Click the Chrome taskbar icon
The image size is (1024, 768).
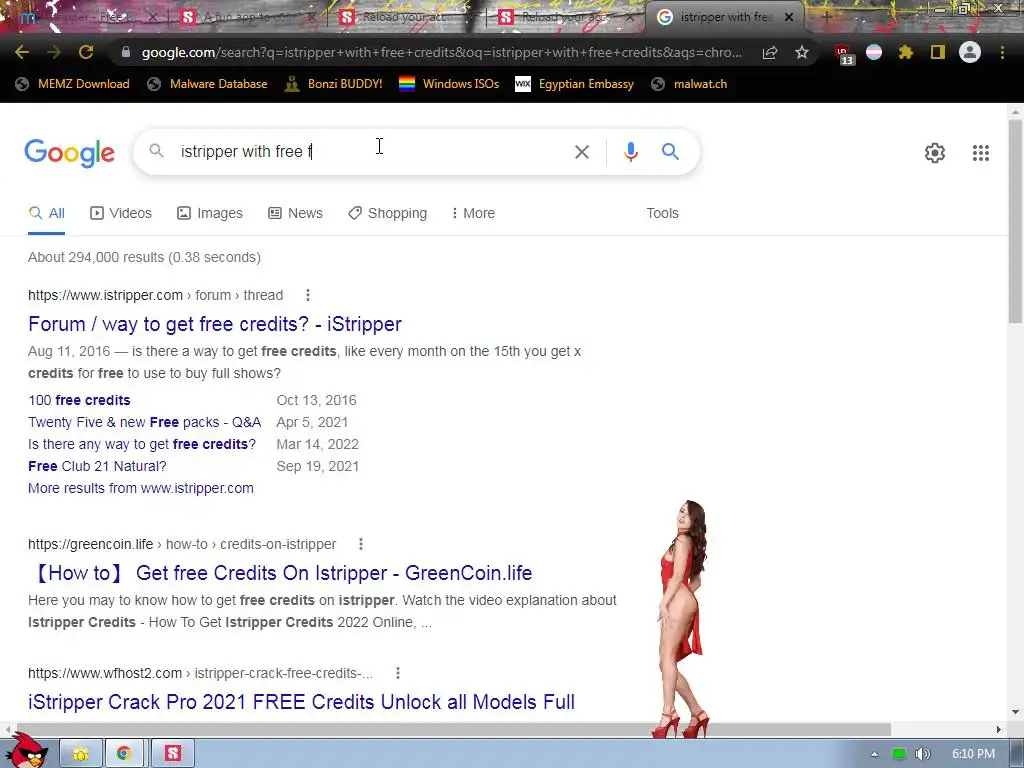(x=124, y=754)
